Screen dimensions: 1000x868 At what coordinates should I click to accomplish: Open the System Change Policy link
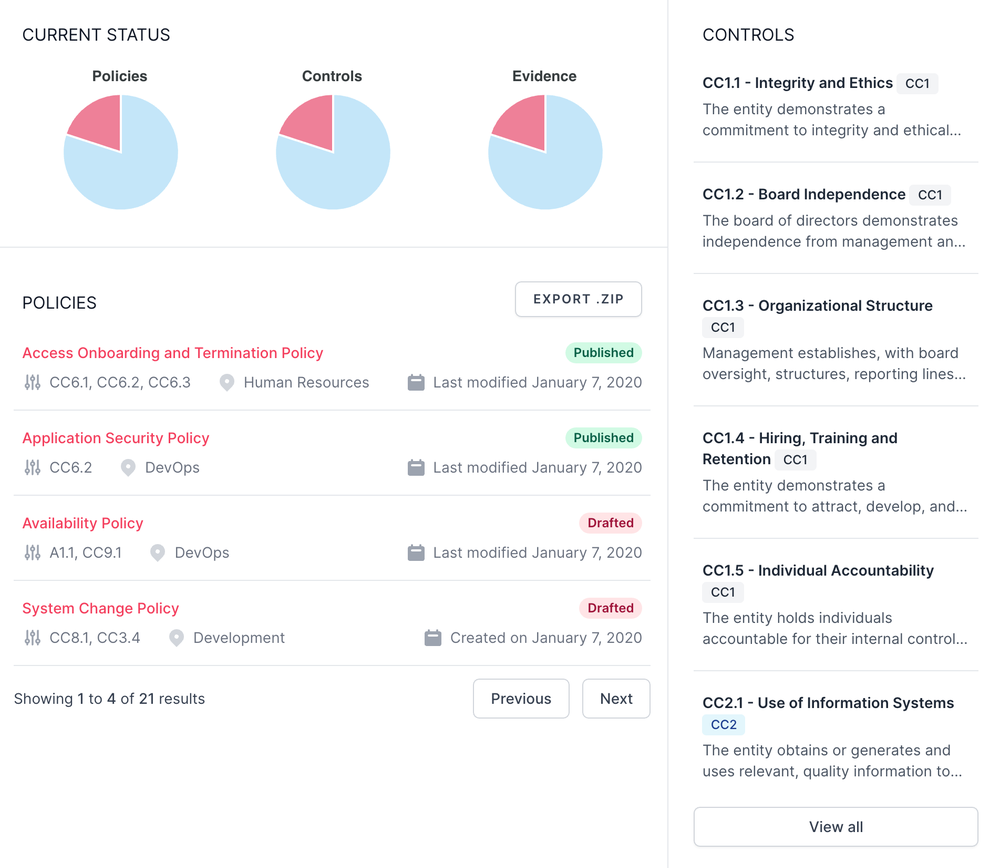(100, 608)
